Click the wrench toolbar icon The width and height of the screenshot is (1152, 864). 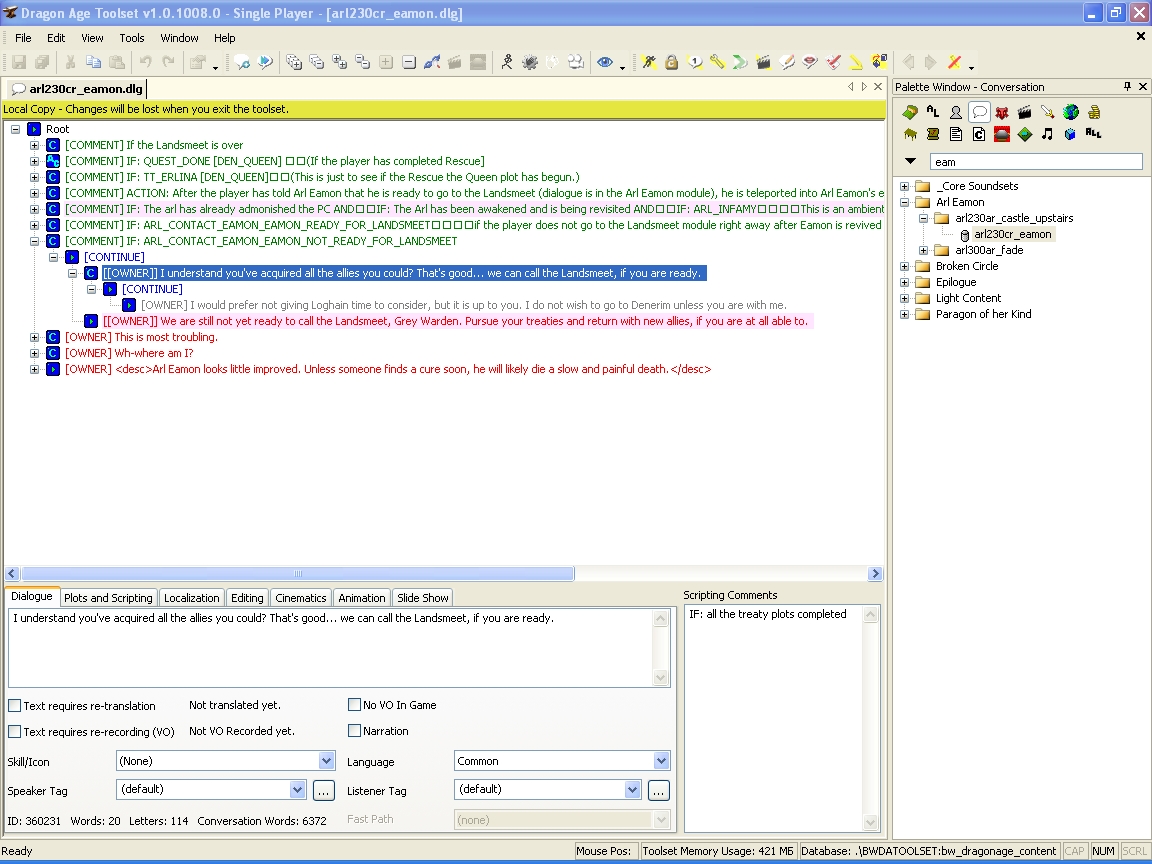717,62
